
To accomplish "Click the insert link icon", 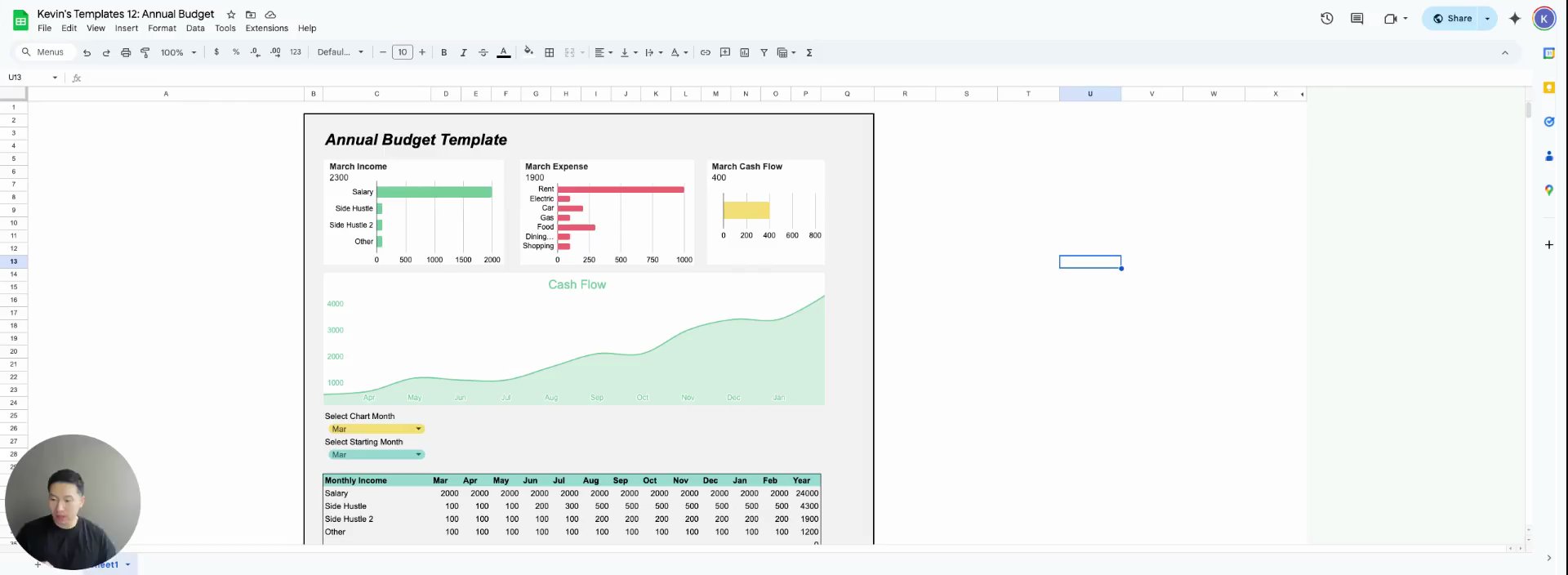I will [x=706, y=52].
